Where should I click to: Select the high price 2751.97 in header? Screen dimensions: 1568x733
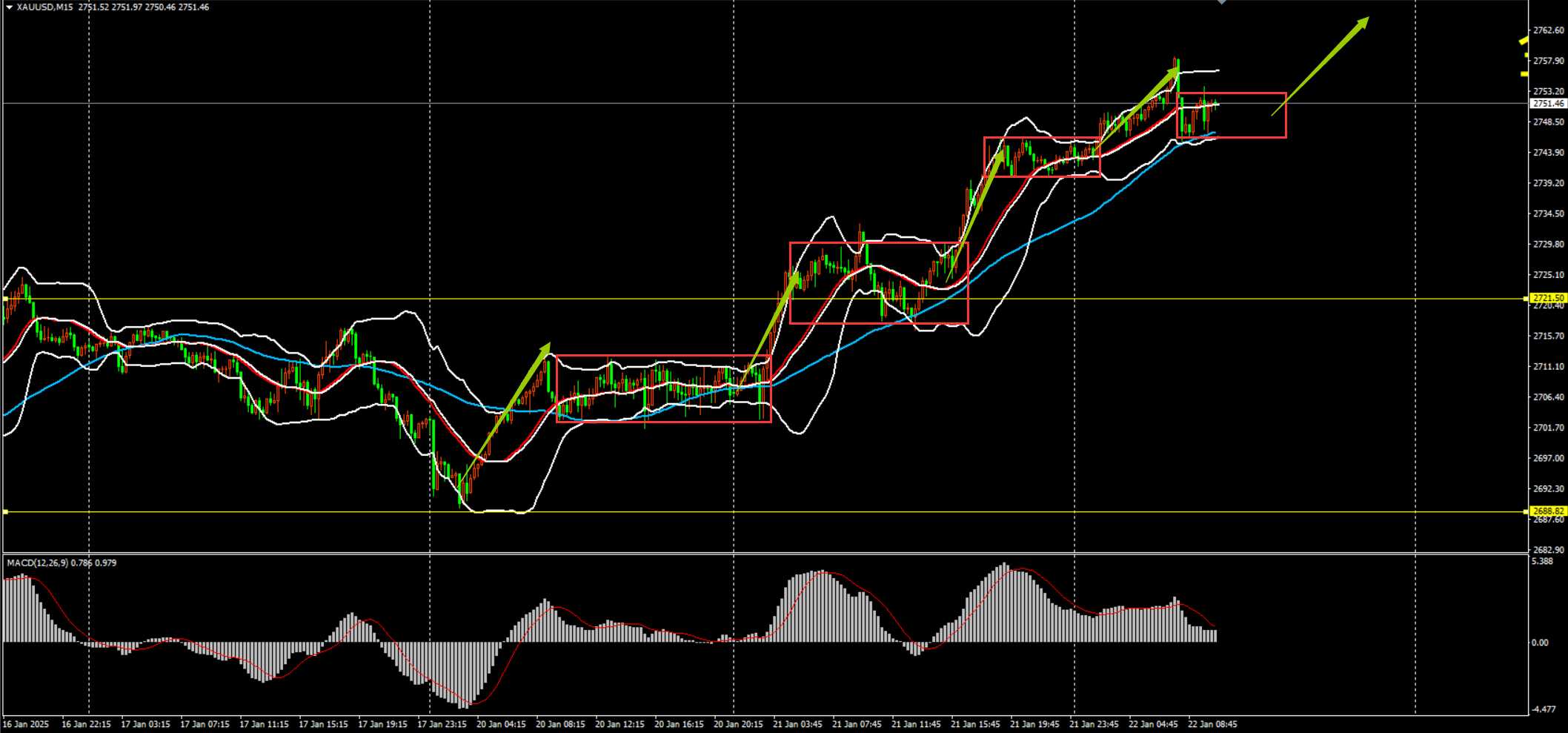tap(127, 7)
